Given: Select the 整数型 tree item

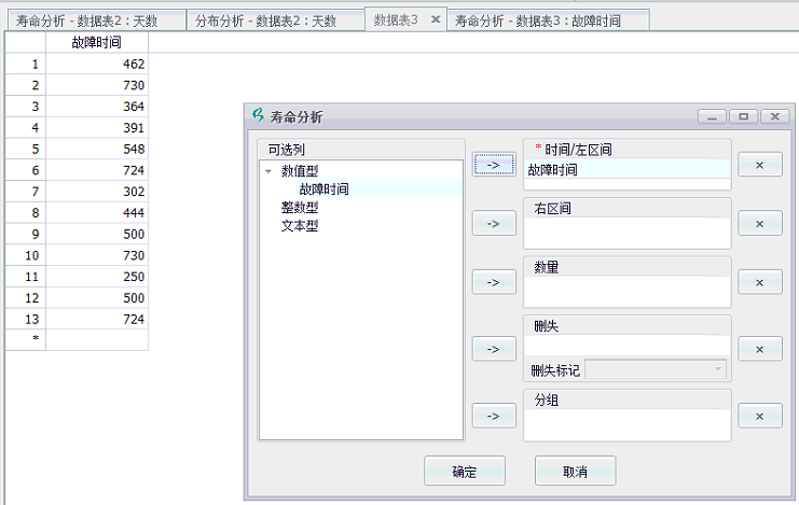Looking at the screenshot, I should [x=299, y=207].
